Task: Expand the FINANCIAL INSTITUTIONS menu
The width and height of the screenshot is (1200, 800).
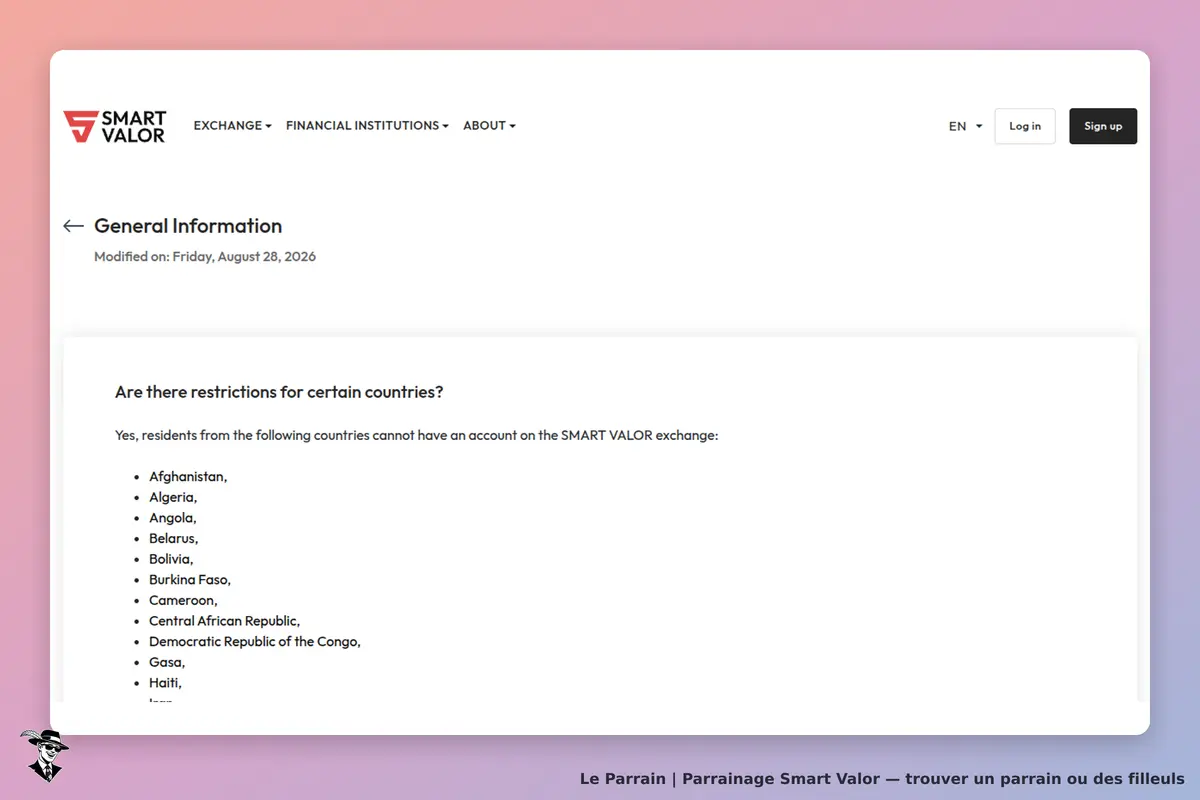Action: 367,126
